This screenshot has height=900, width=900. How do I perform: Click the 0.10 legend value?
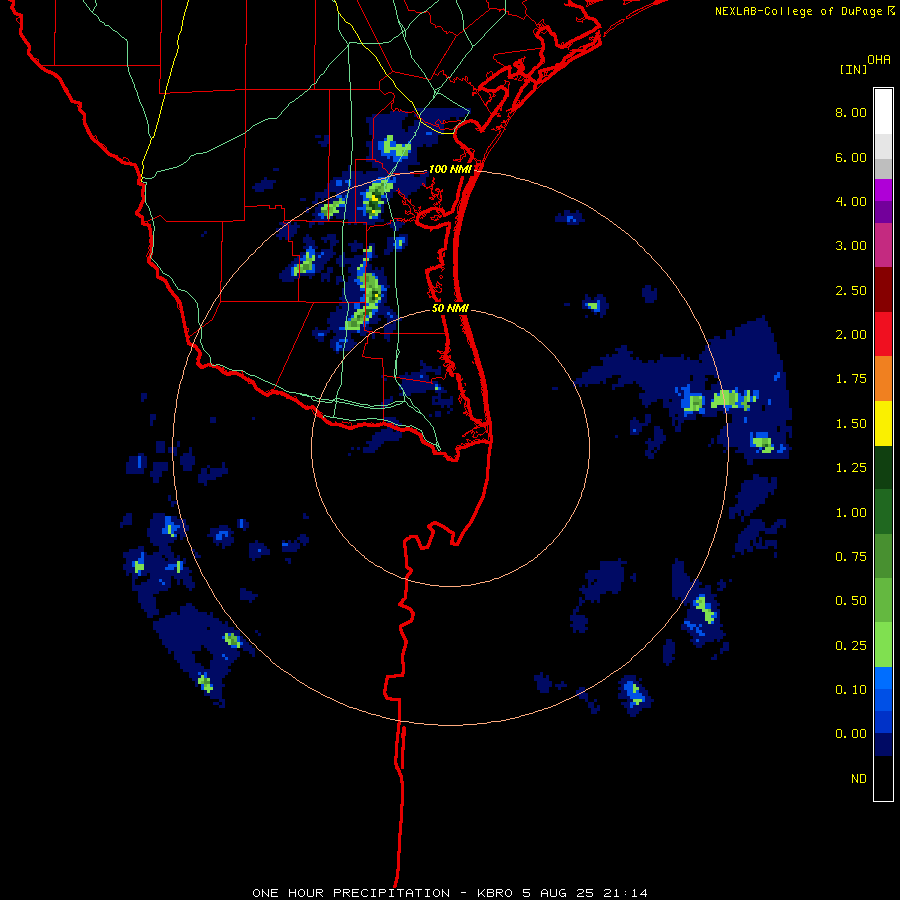[x=851, y=690]
